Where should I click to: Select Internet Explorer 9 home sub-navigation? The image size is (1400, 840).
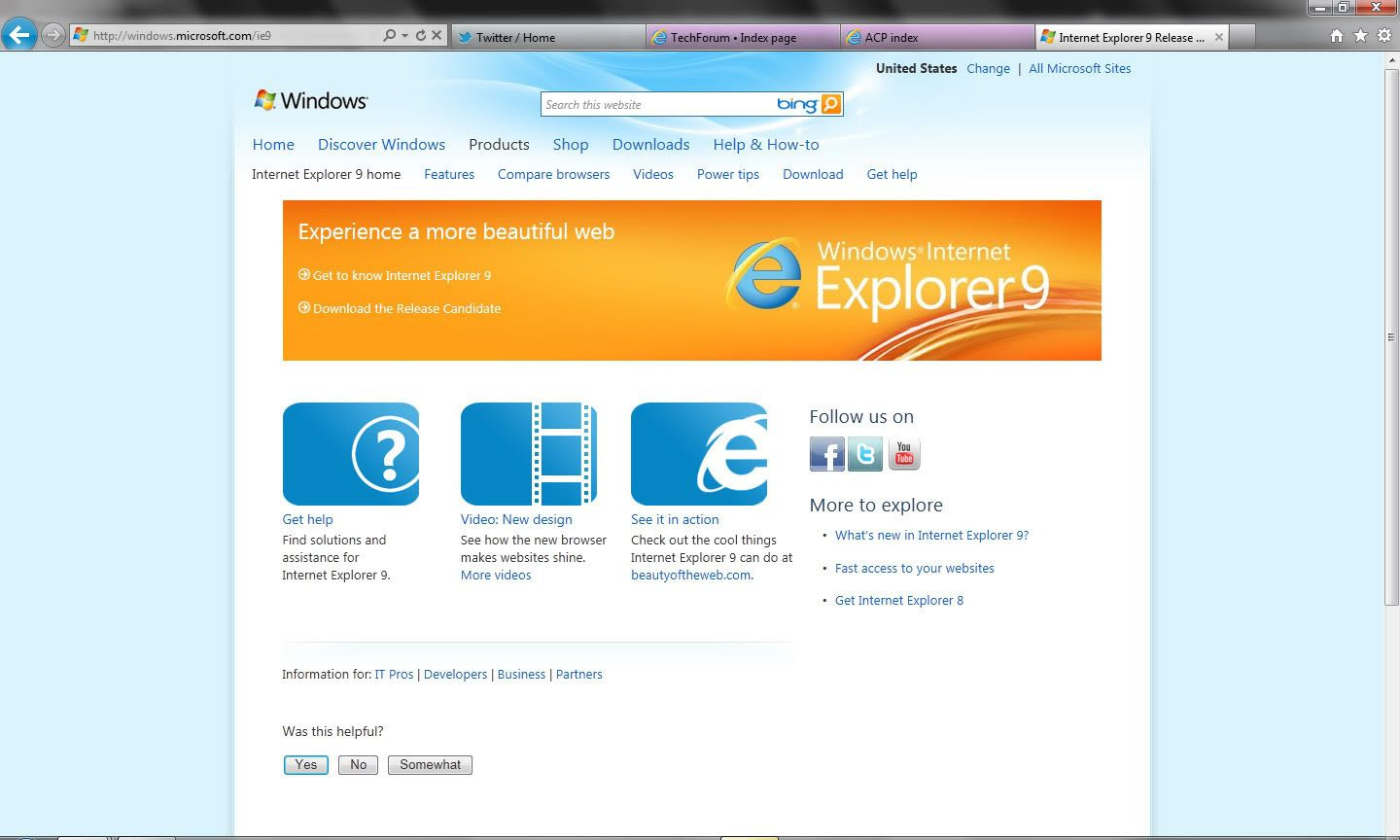pos(326,174)
